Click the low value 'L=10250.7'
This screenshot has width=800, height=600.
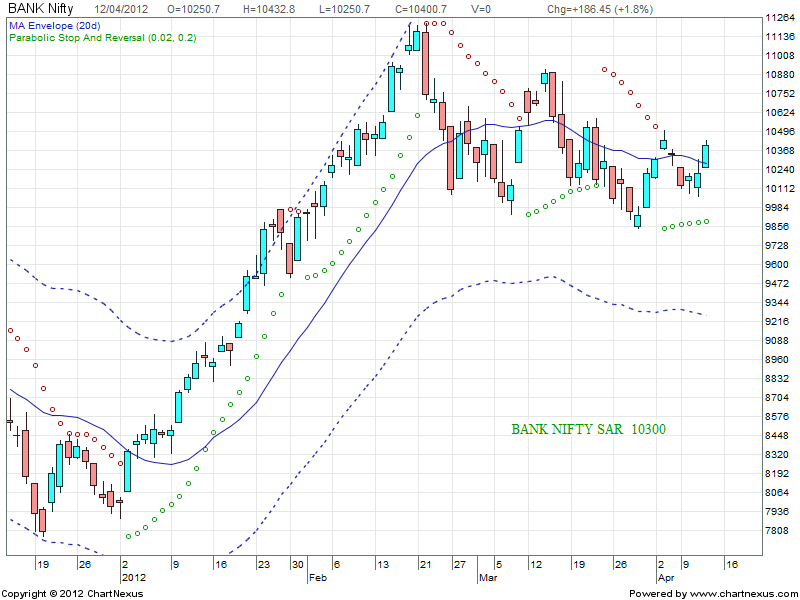[x=342, y=9]
